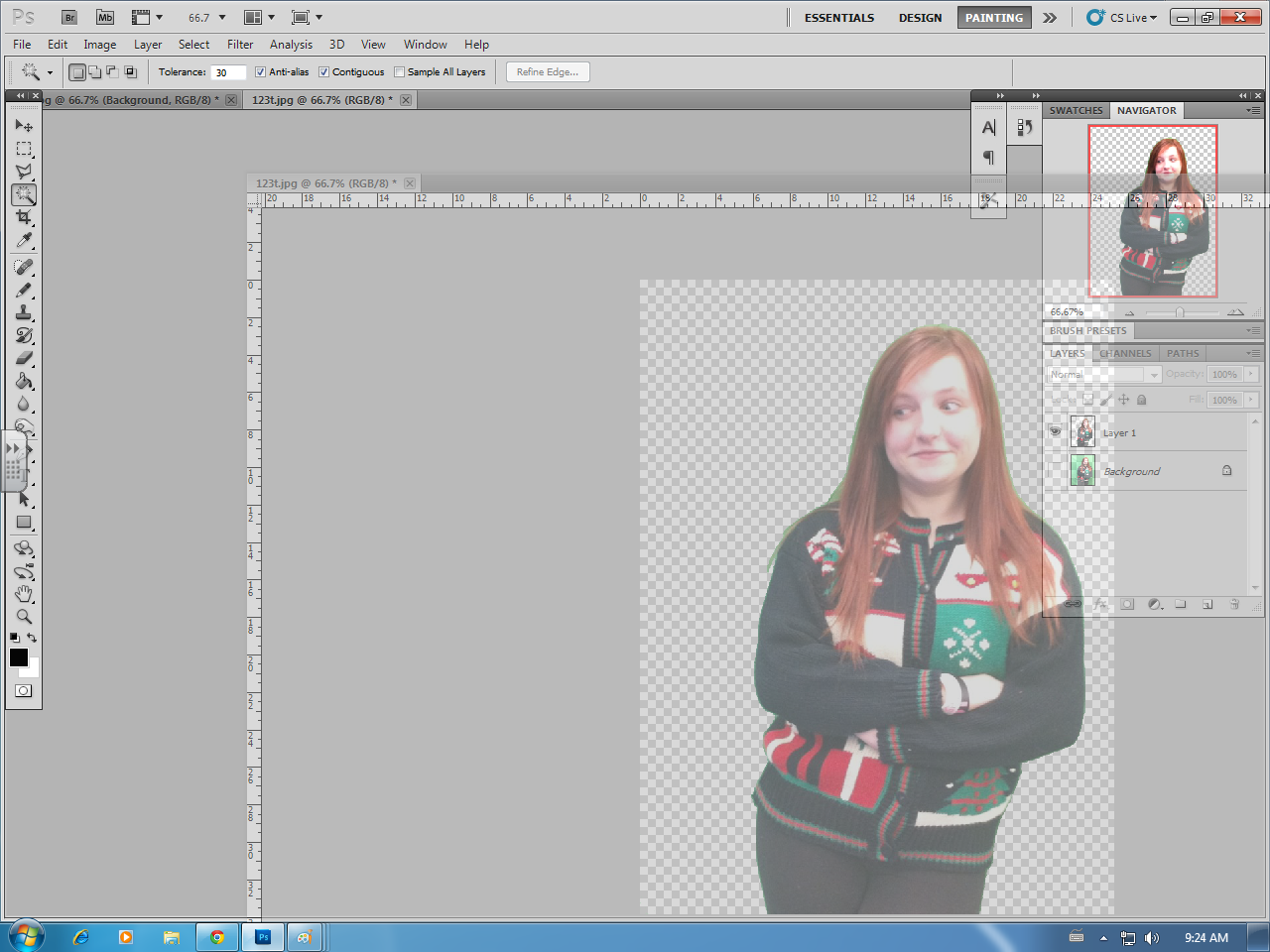Delete layer with the trash icon
Screen dimensions: 1270x952
pos(1234,604)
